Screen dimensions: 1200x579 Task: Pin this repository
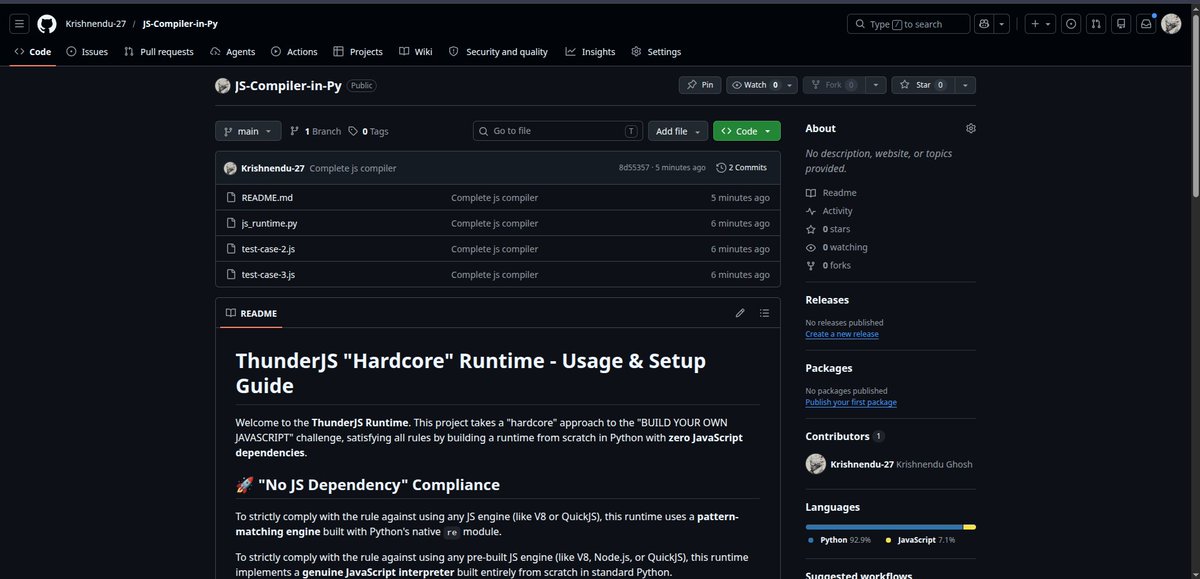click(700, 85)
